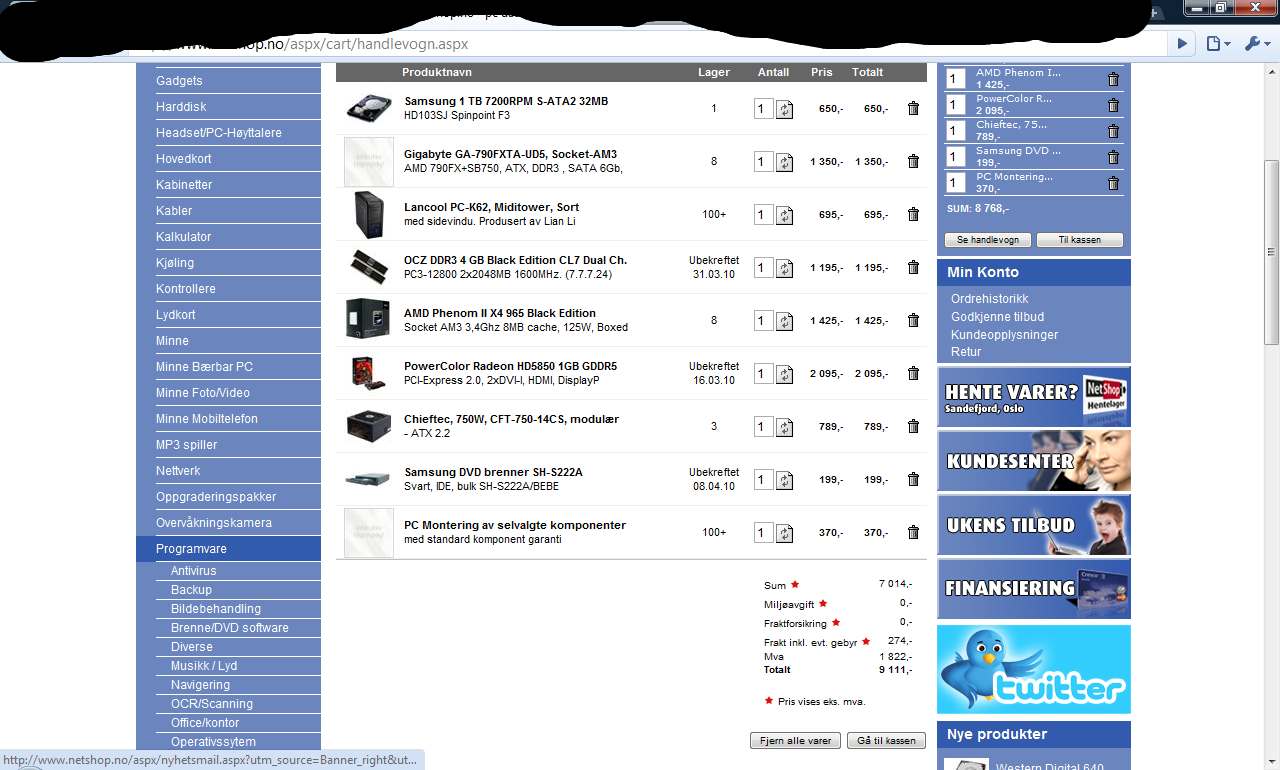Click Se handlevogn in sidebar
This screenshot has height=770, width=1280.
988,240
